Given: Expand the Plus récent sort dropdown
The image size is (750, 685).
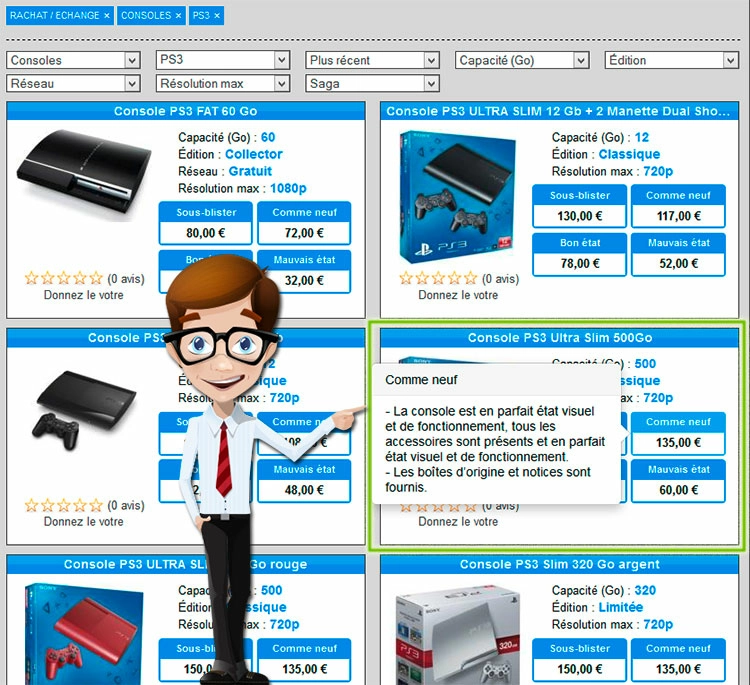Looking at the screenshot, I should [x=372, y=60].
